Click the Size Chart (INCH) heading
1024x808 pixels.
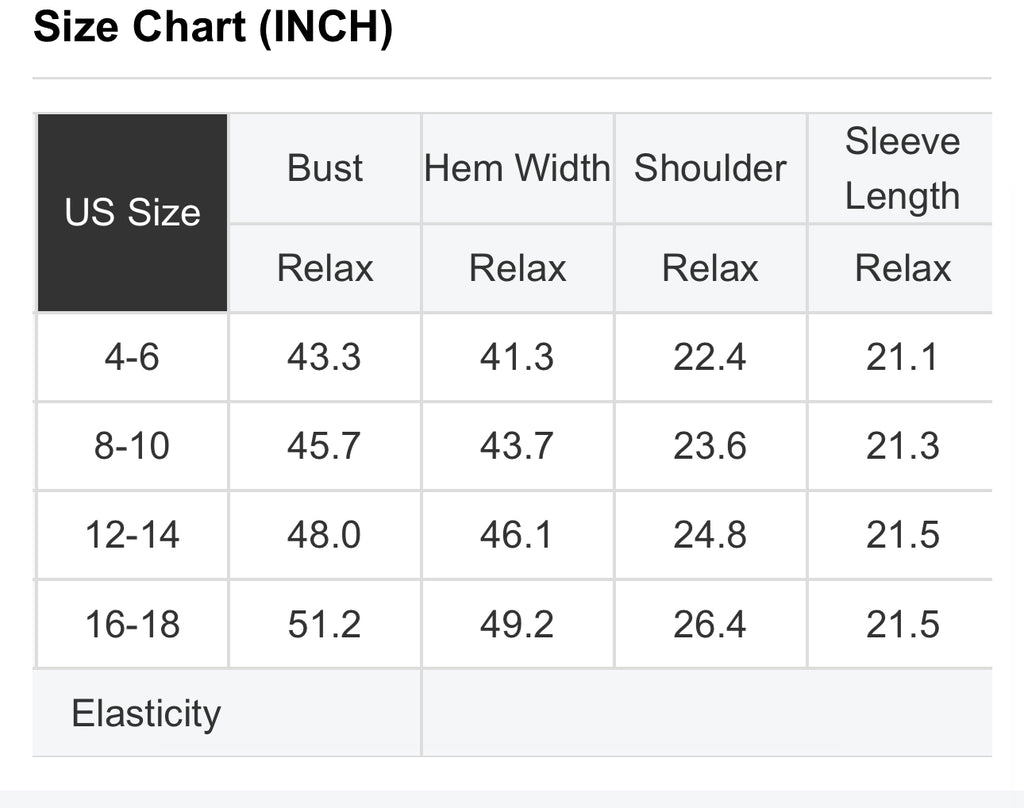[213, 27]
